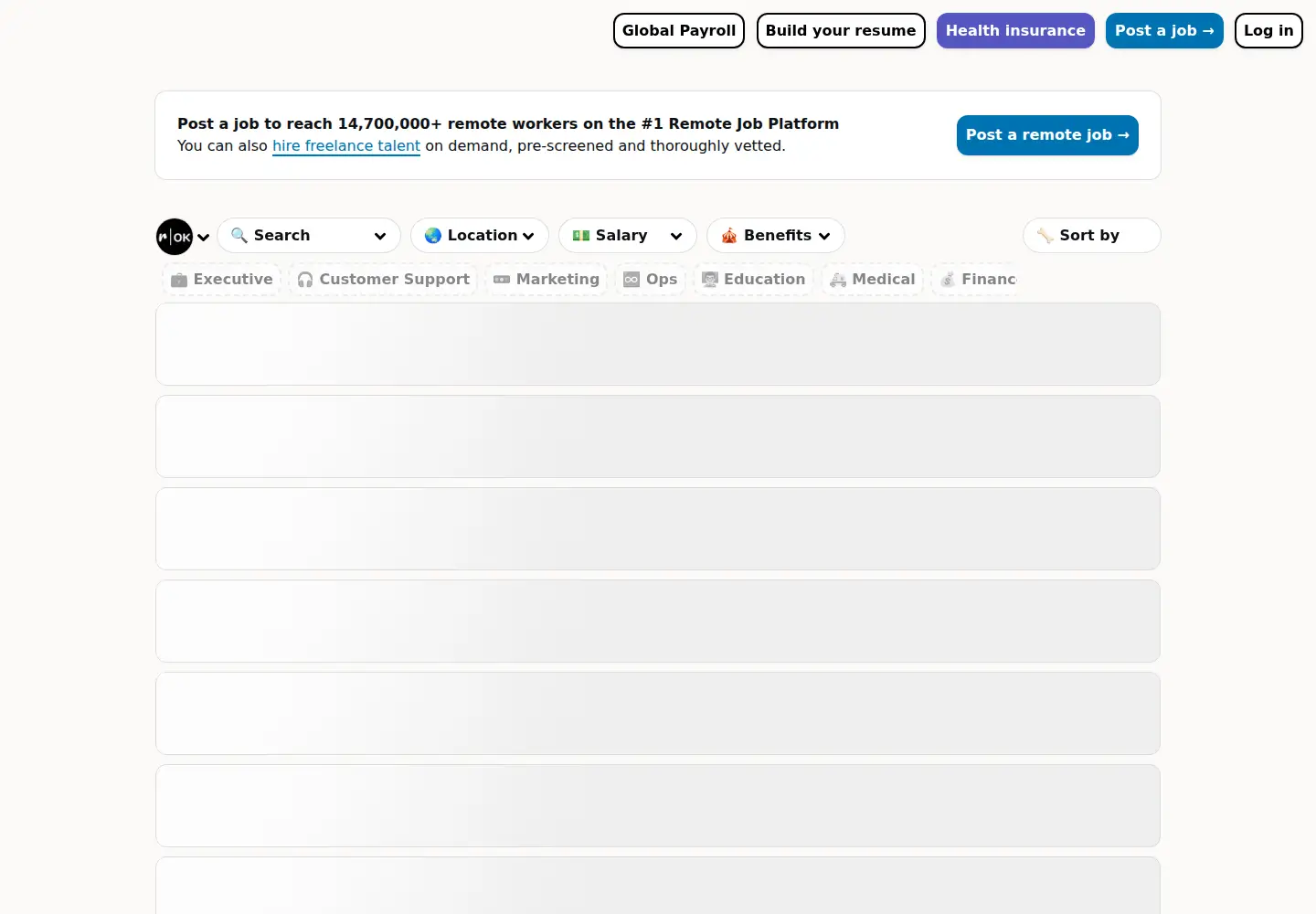Click the Remote OK logo icon
Viewport: 1316px width, 914px height.
tap(175, 237)
